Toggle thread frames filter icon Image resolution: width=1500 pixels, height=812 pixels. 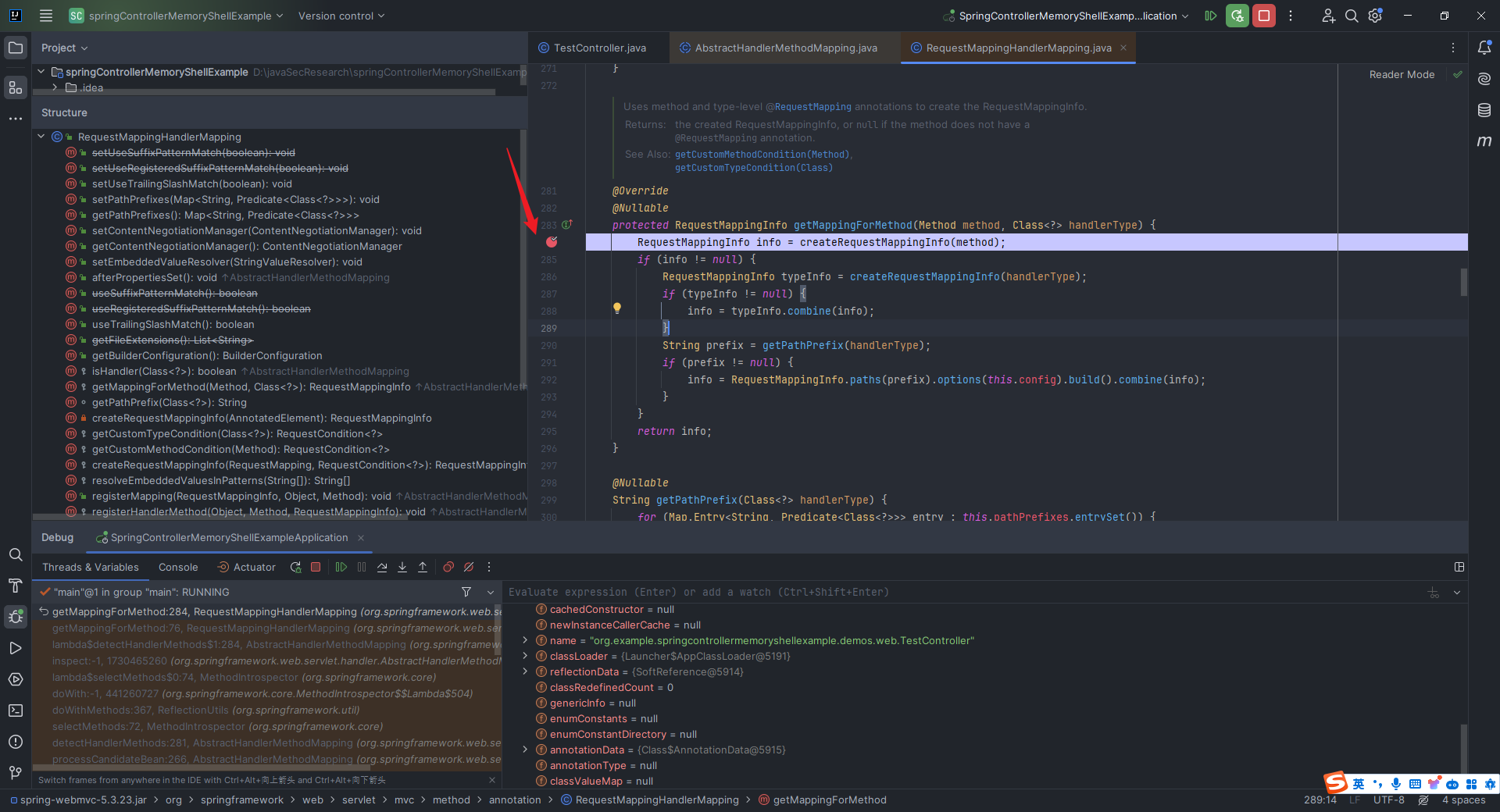click(466, 593)
